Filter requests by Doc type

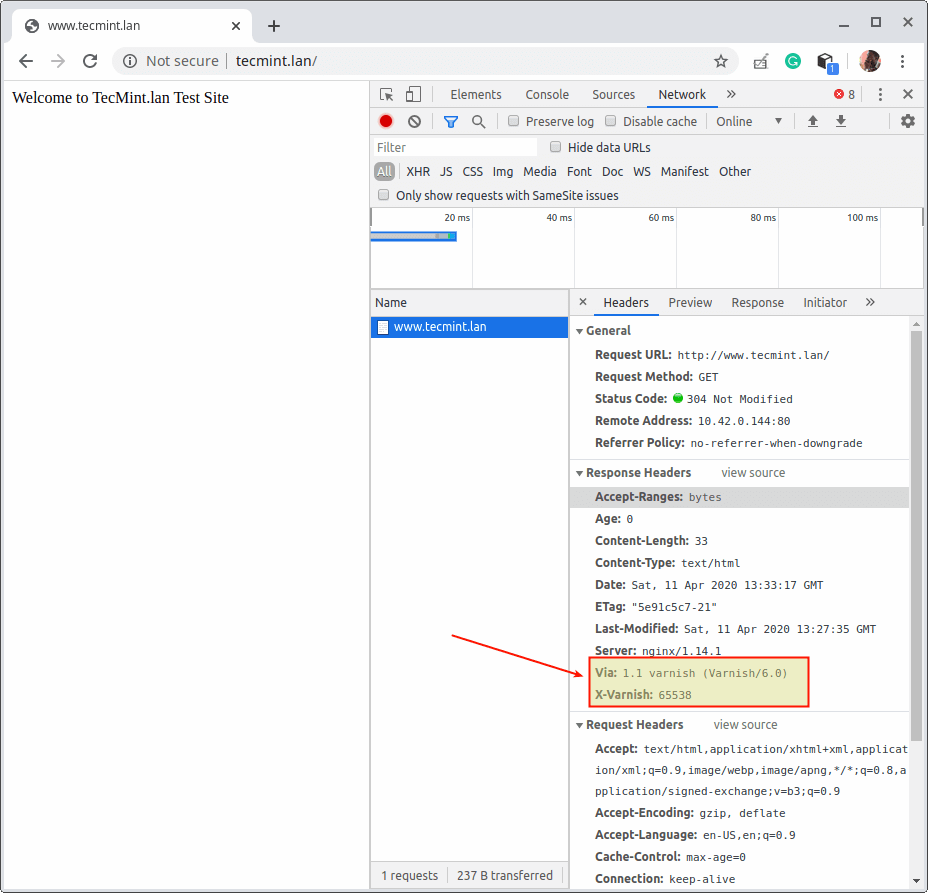click(x=612, y=172)
